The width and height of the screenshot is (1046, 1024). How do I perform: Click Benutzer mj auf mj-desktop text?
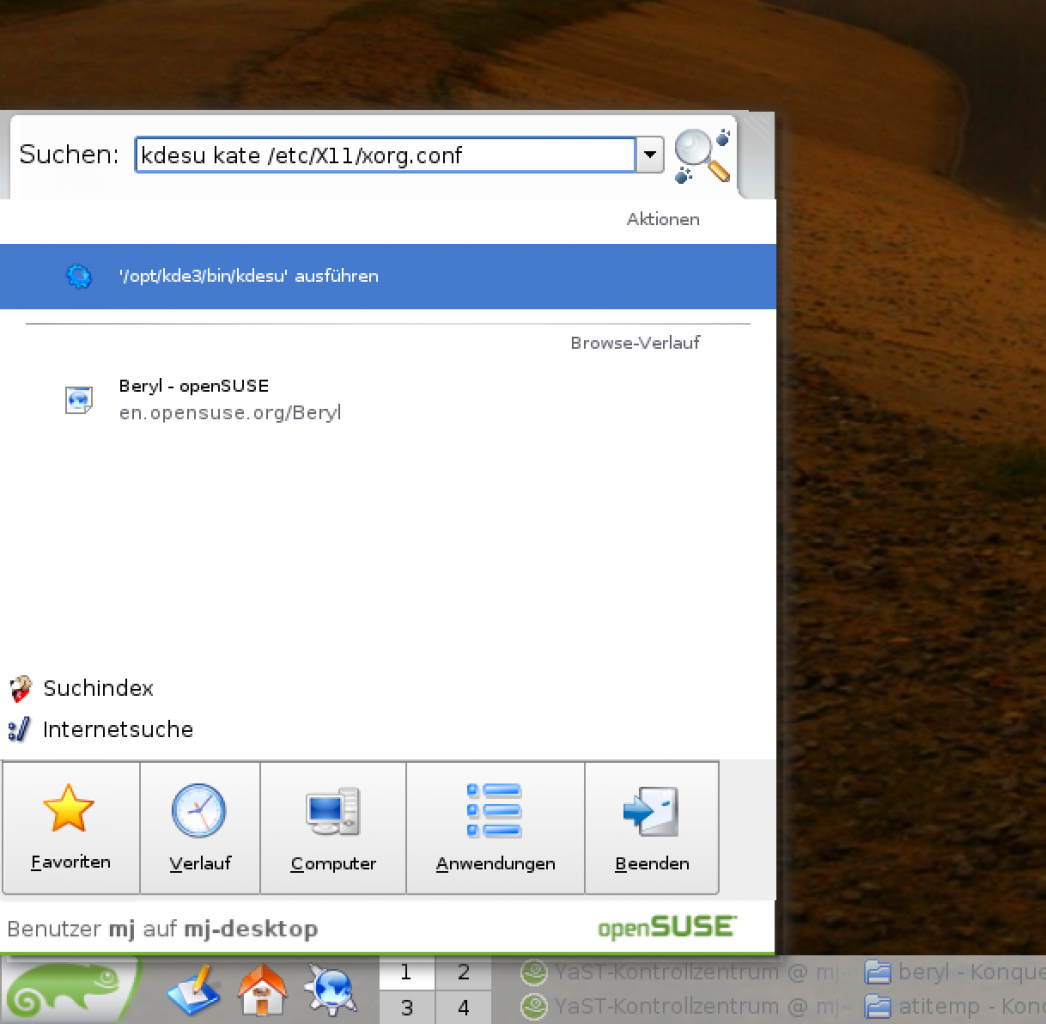point(163,929)
